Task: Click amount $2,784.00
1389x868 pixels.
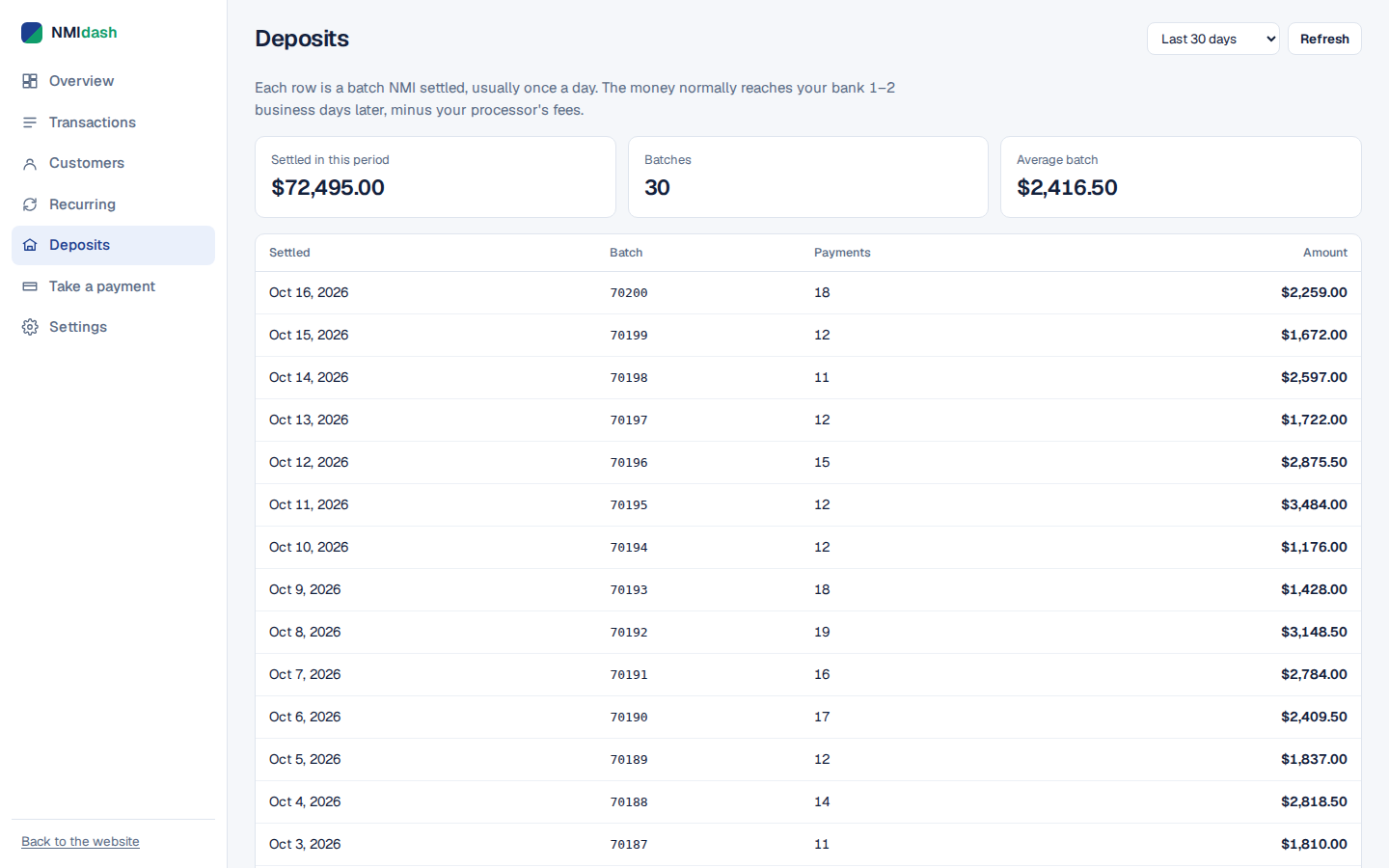Action: tap(1314, 674)
